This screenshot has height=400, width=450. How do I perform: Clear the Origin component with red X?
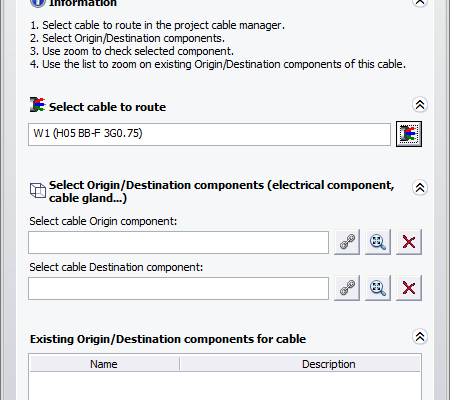click(x=409, y=242)
